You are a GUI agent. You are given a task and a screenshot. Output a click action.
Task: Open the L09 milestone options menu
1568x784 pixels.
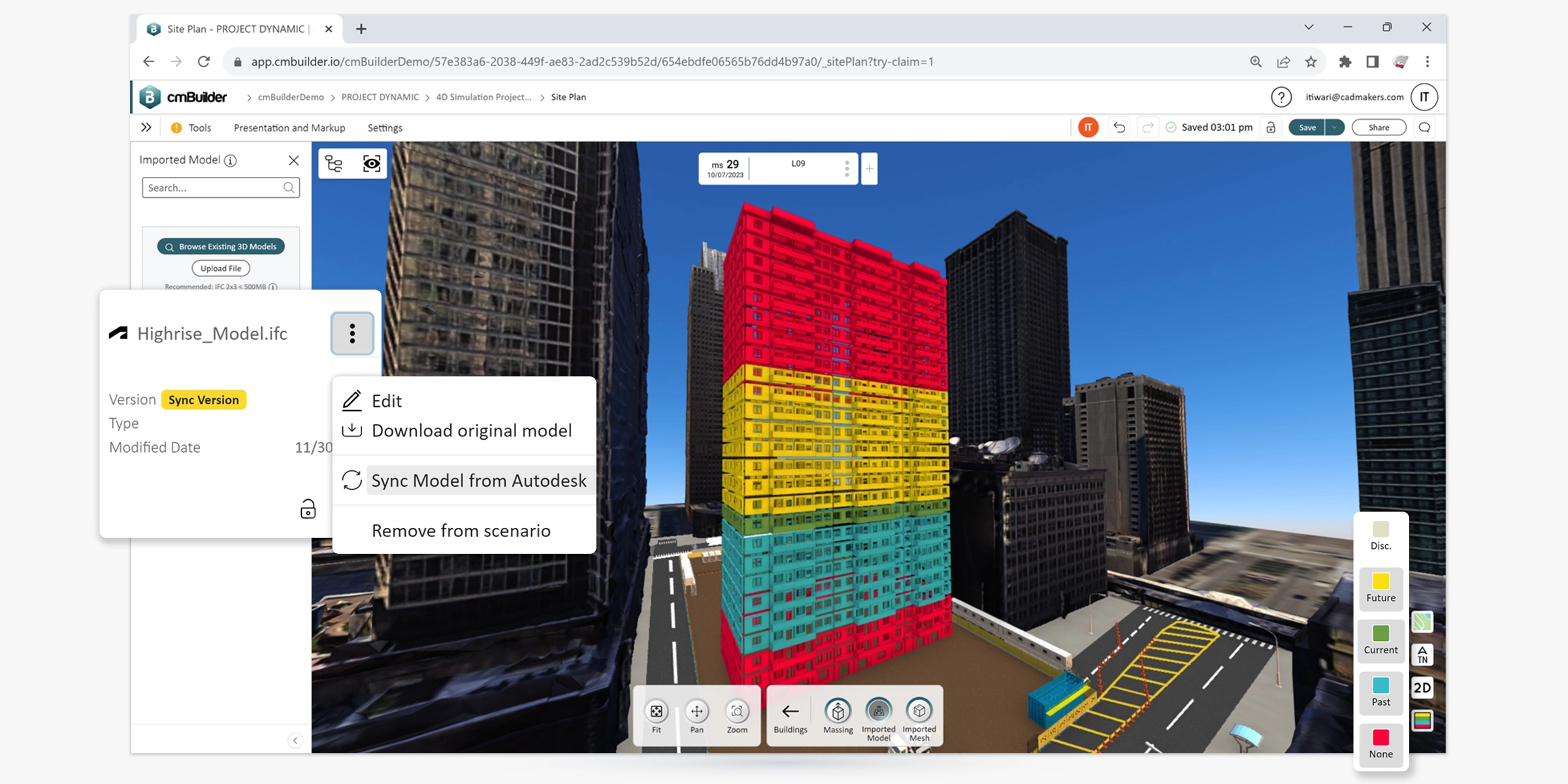(847, 168)
